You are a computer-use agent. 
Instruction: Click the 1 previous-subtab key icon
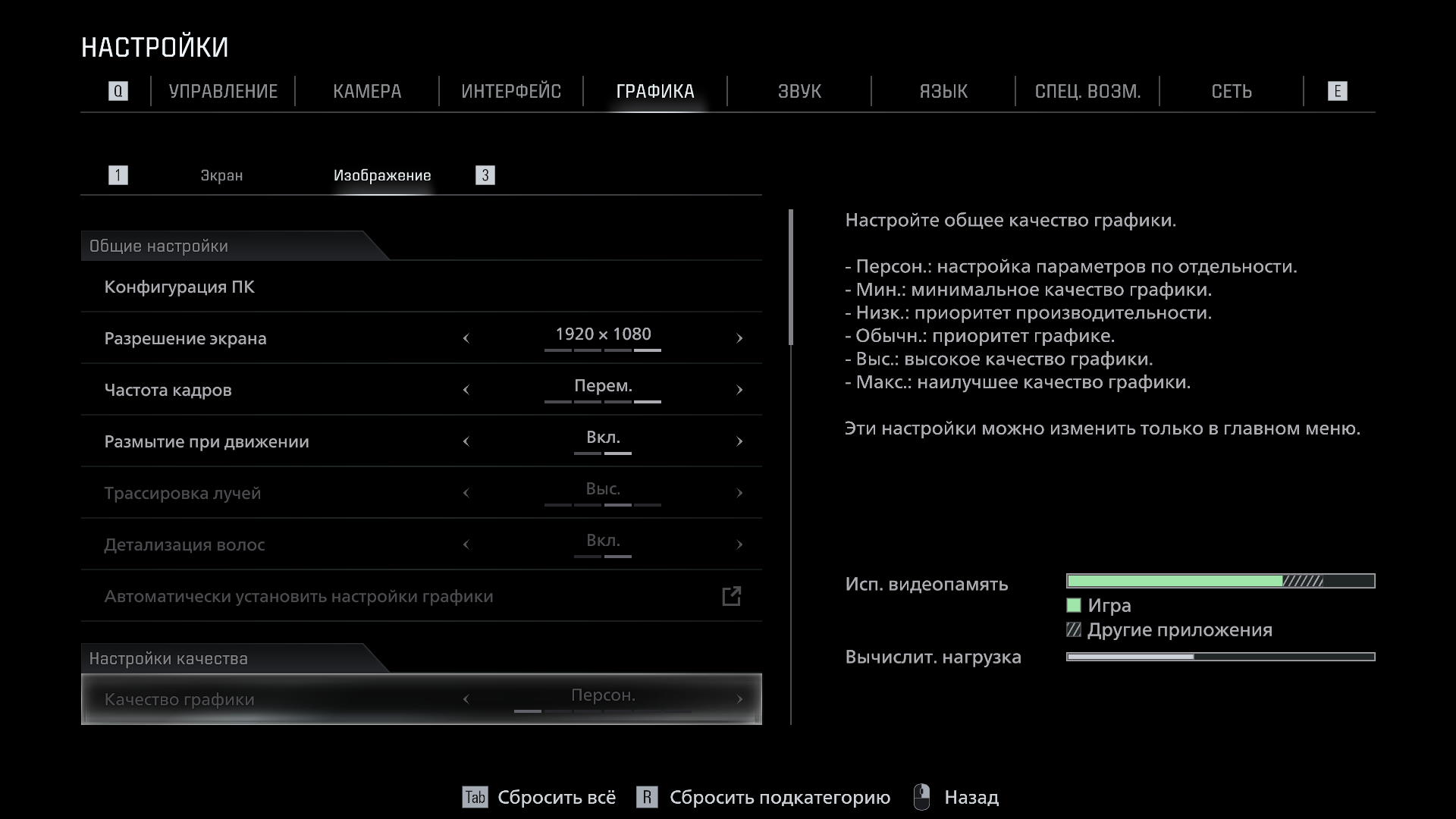[118, 175]
